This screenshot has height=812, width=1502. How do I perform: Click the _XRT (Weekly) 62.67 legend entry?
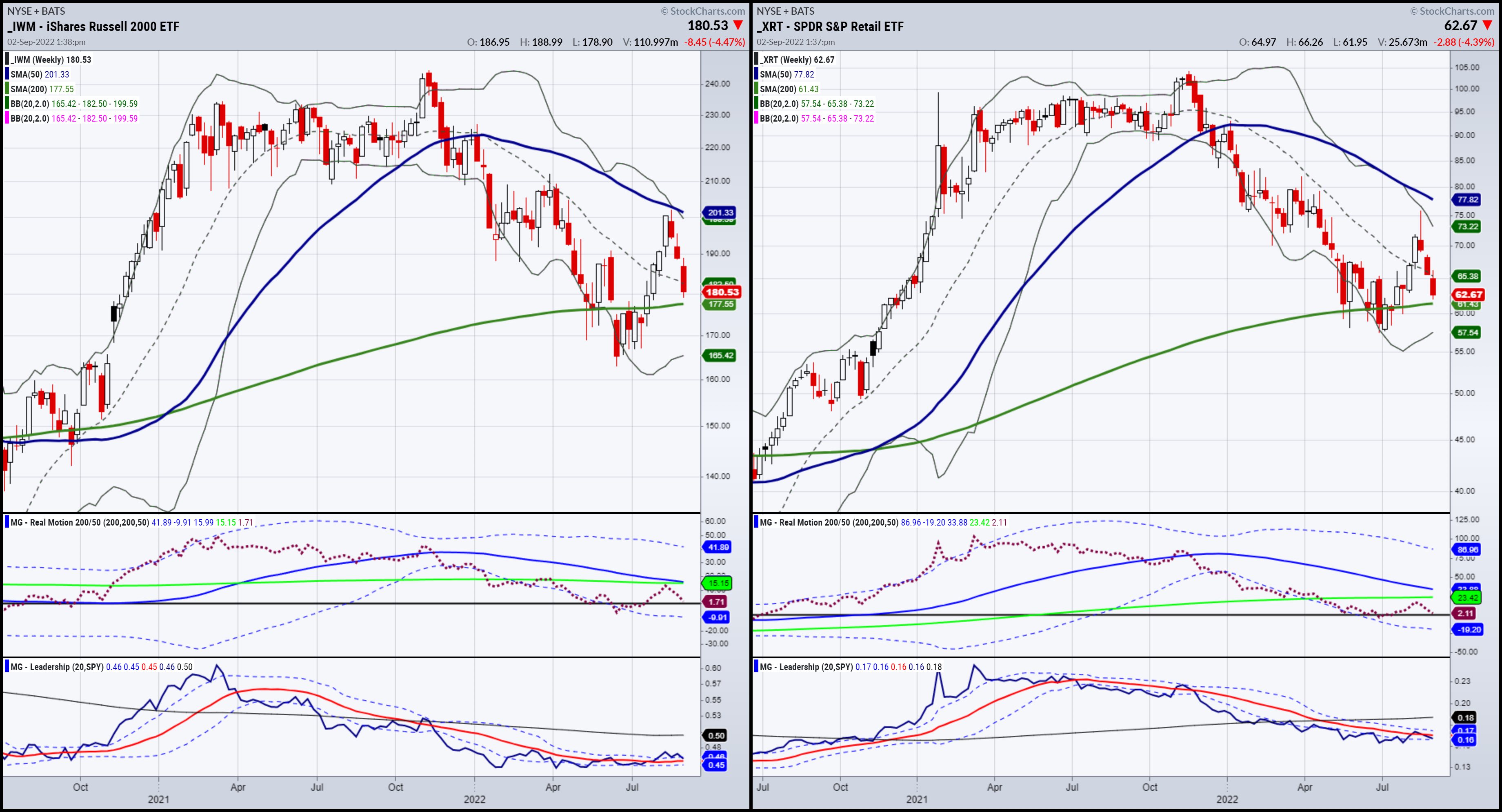(x=797, y=60)
